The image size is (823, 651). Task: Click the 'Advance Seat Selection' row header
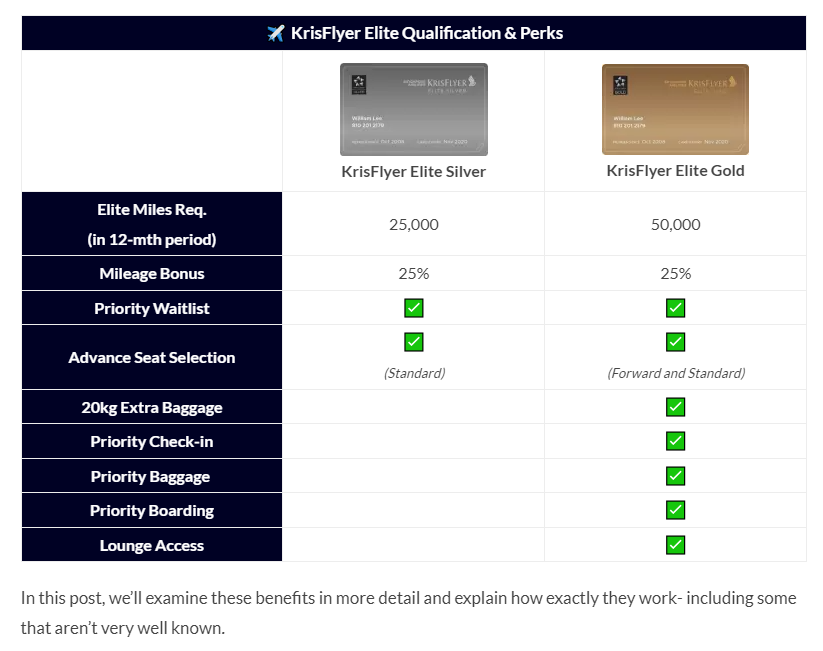point(152,358)
